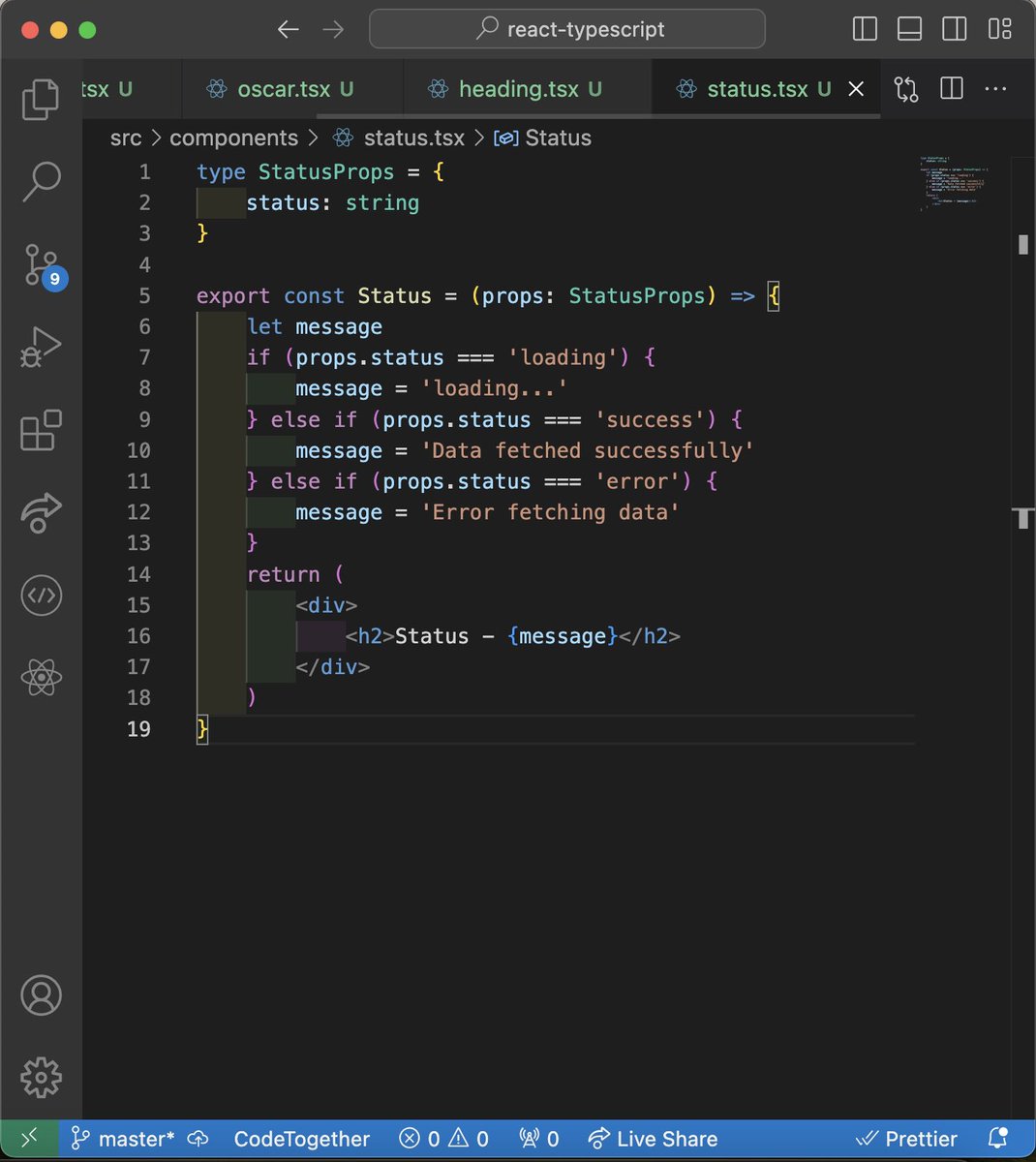The height and width of the screenshot is (1162, 1036).
Task: Open notifications bell in status bar
Action: [x=997, y=1139]
